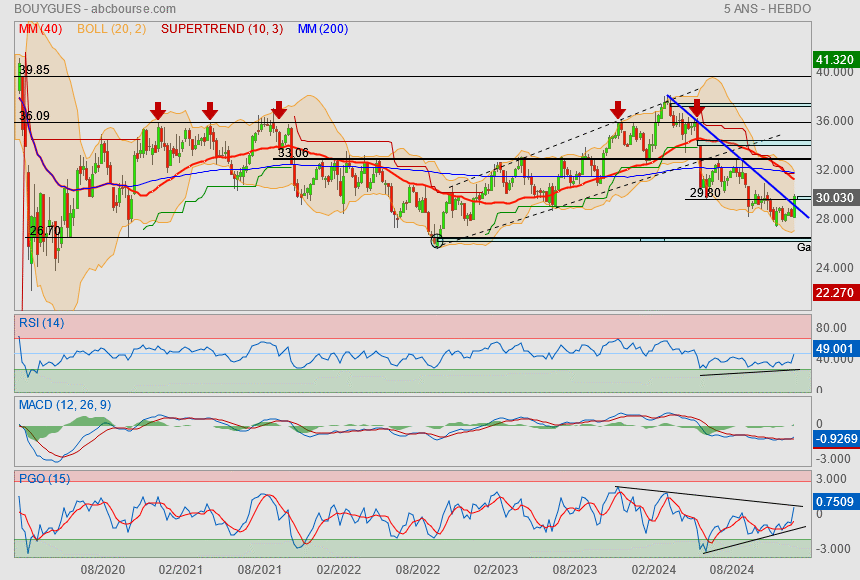Viewport: 860px width, 580px height.
Task: Click the -3.000 label on PGO axis
Action: pos(833,549)
